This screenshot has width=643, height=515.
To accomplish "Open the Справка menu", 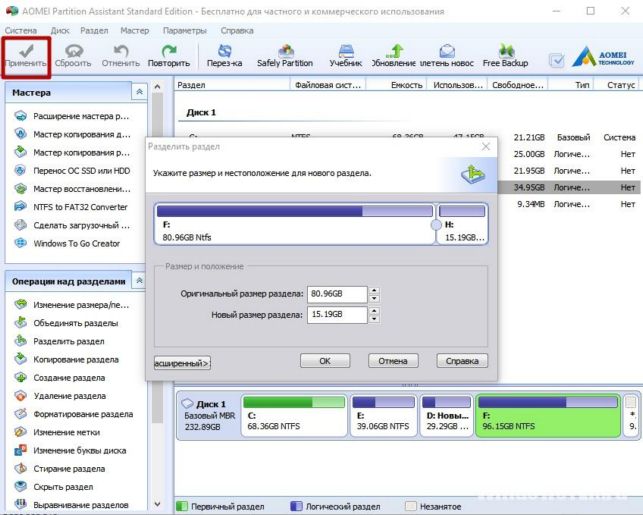I will pos(237,30).
